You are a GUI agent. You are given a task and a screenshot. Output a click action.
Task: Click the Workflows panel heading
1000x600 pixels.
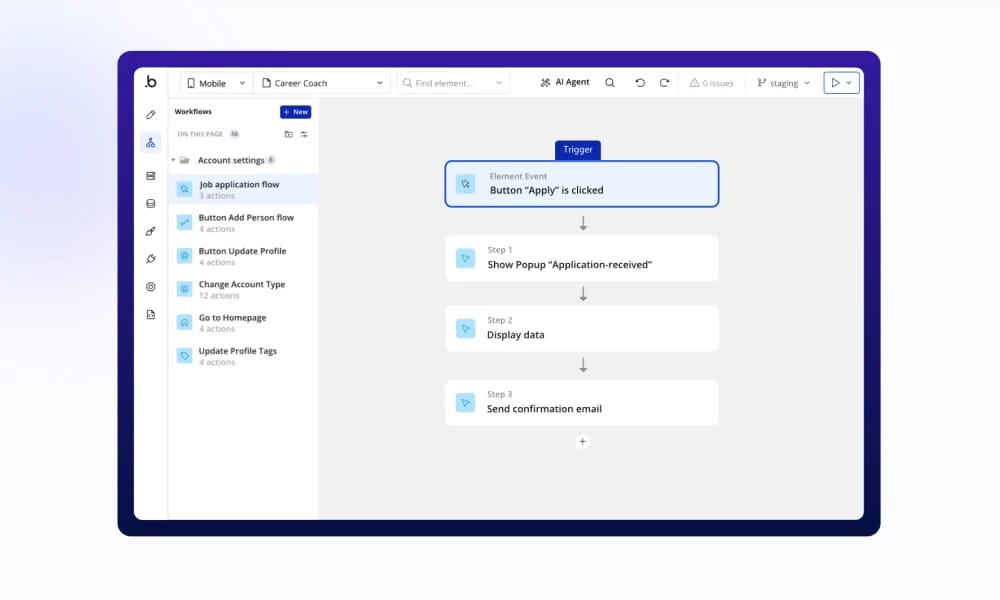click(193, 112)
